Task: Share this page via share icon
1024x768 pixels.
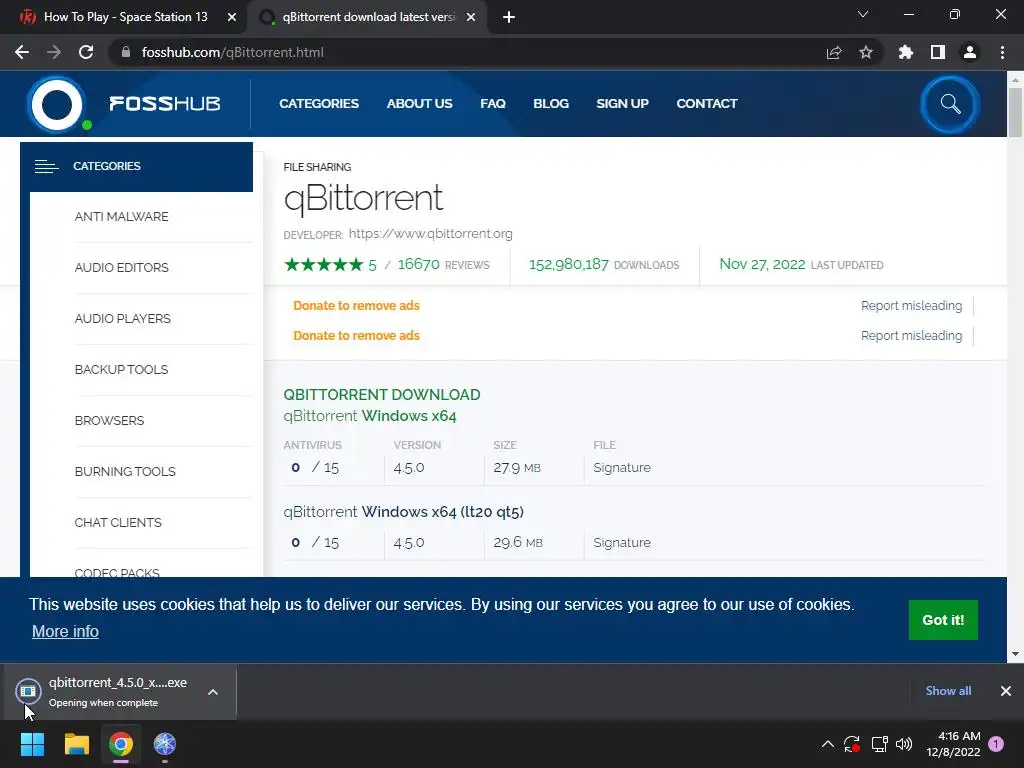Action: tap(834, 52)
